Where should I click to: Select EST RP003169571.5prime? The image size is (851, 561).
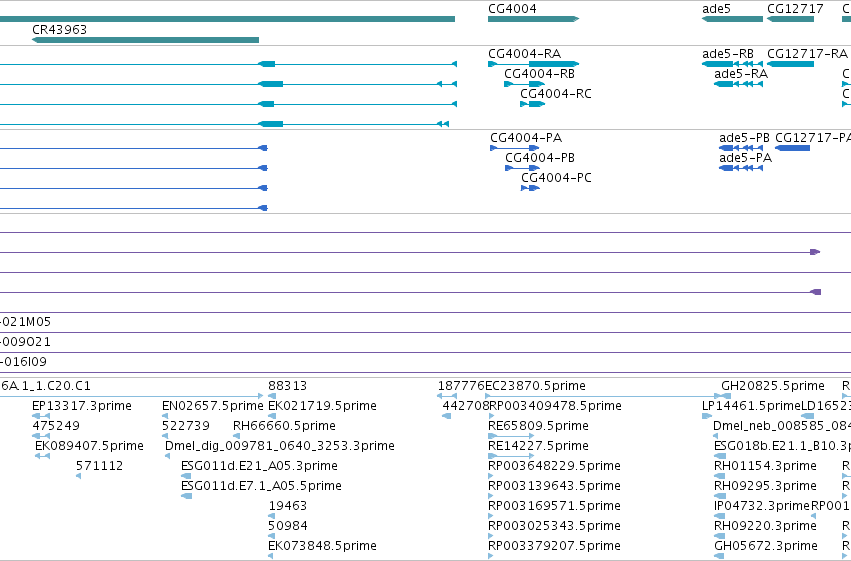(554, 506)
